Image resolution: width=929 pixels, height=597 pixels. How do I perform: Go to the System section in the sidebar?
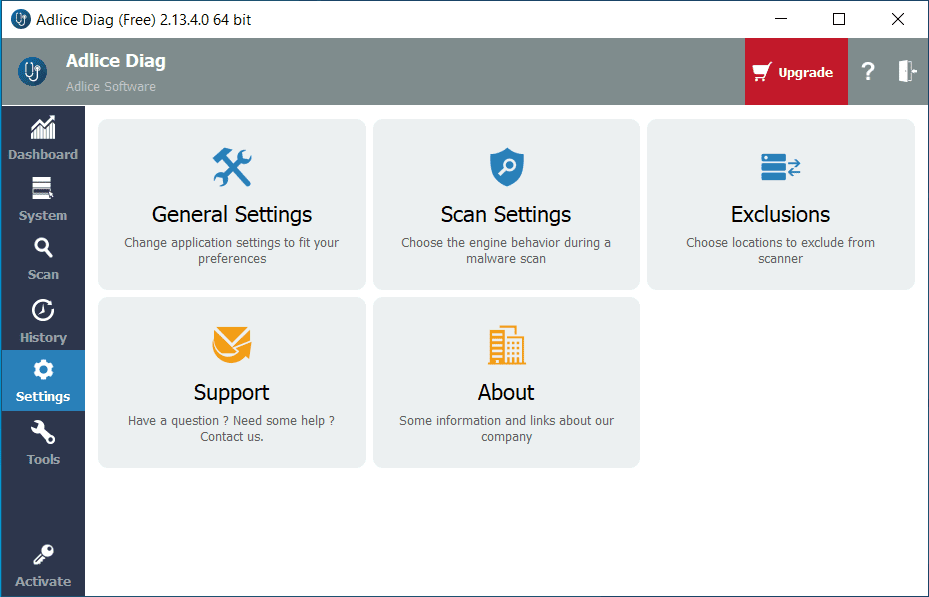(43, 199)
